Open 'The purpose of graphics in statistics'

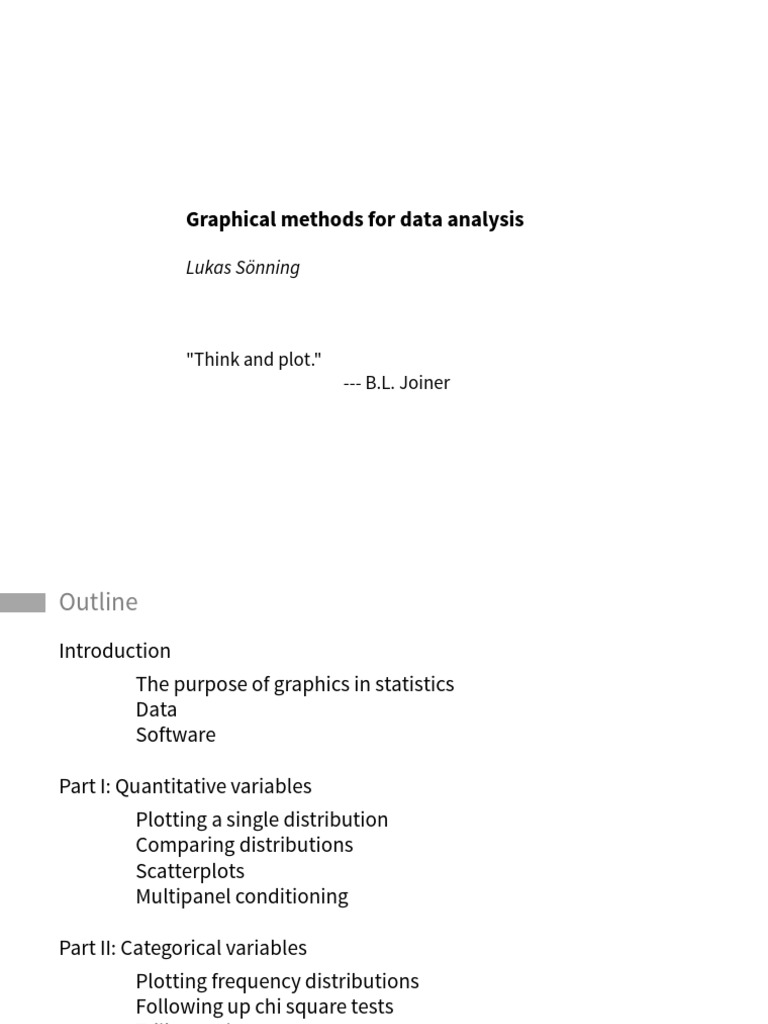tap(295, 684)
